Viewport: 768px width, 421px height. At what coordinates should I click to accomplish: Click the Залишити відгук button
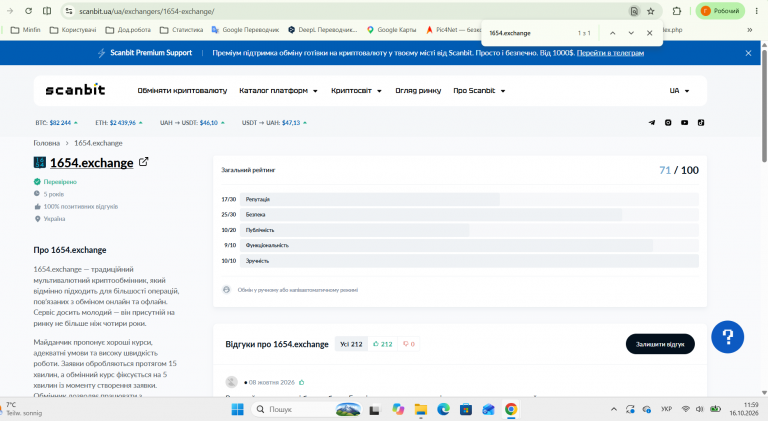(660, 344)
